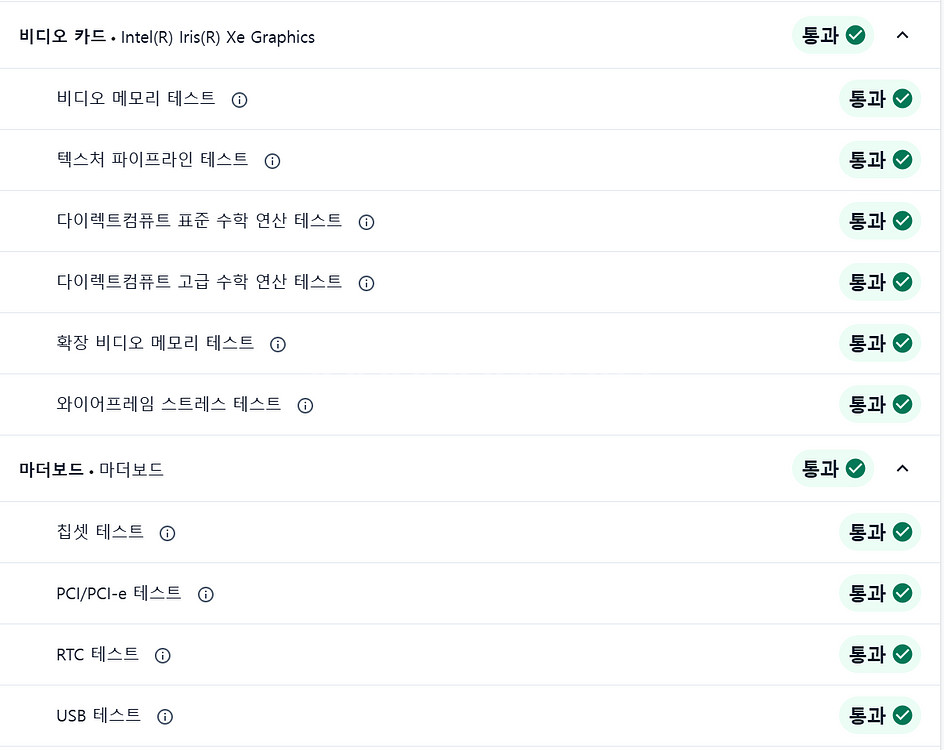
Task: Select the RTC 테스트 row text
Action: 98,654
